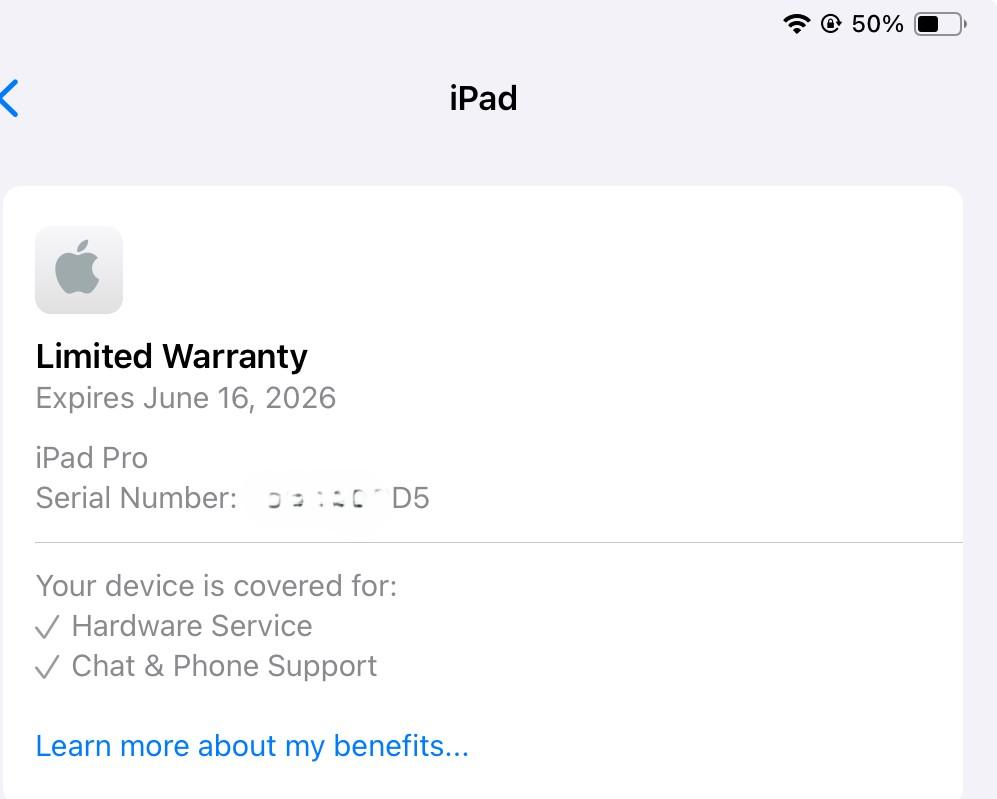This screenshot has height=799, width=997.
Task: Click the iPad page title
Action: [x=483, y=98]
